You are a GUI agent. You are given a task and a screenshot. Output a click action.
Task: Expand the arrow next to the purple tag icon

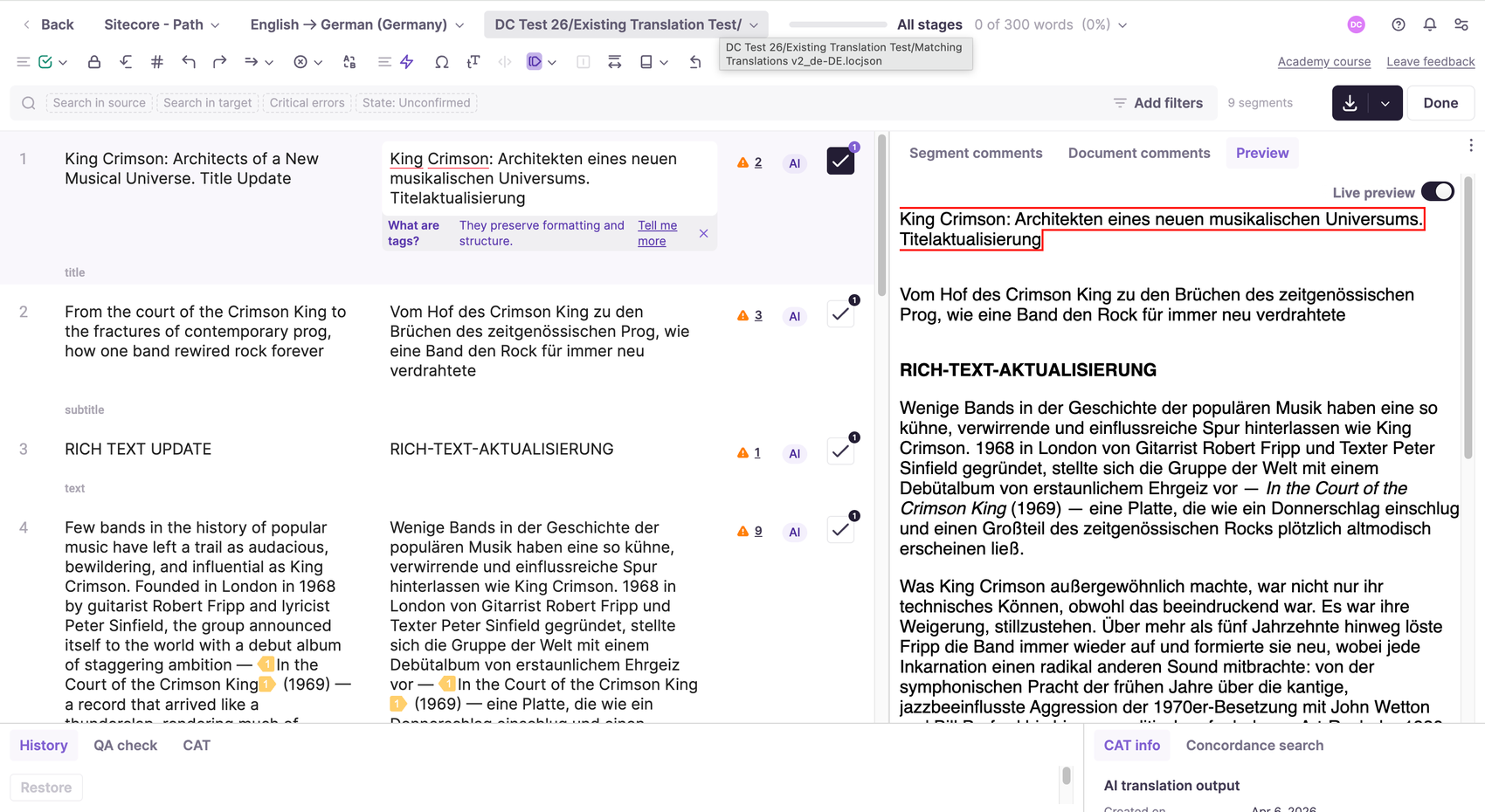[552, 63]
